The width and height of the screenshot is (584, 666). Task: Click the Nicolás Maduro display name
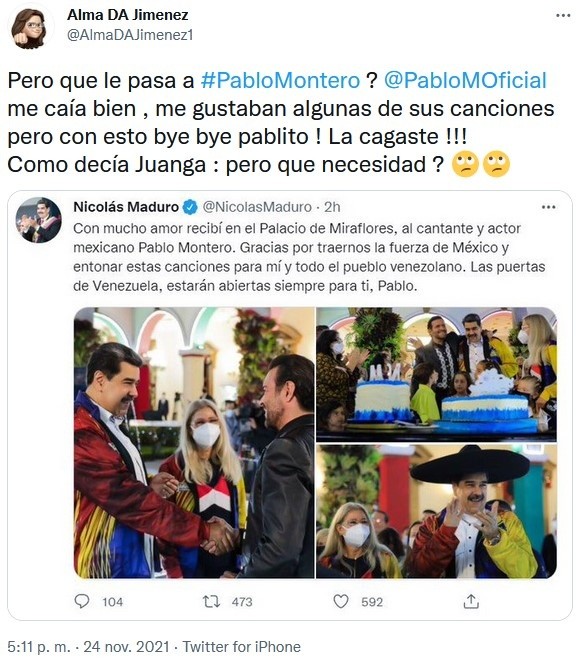(126, 207)
